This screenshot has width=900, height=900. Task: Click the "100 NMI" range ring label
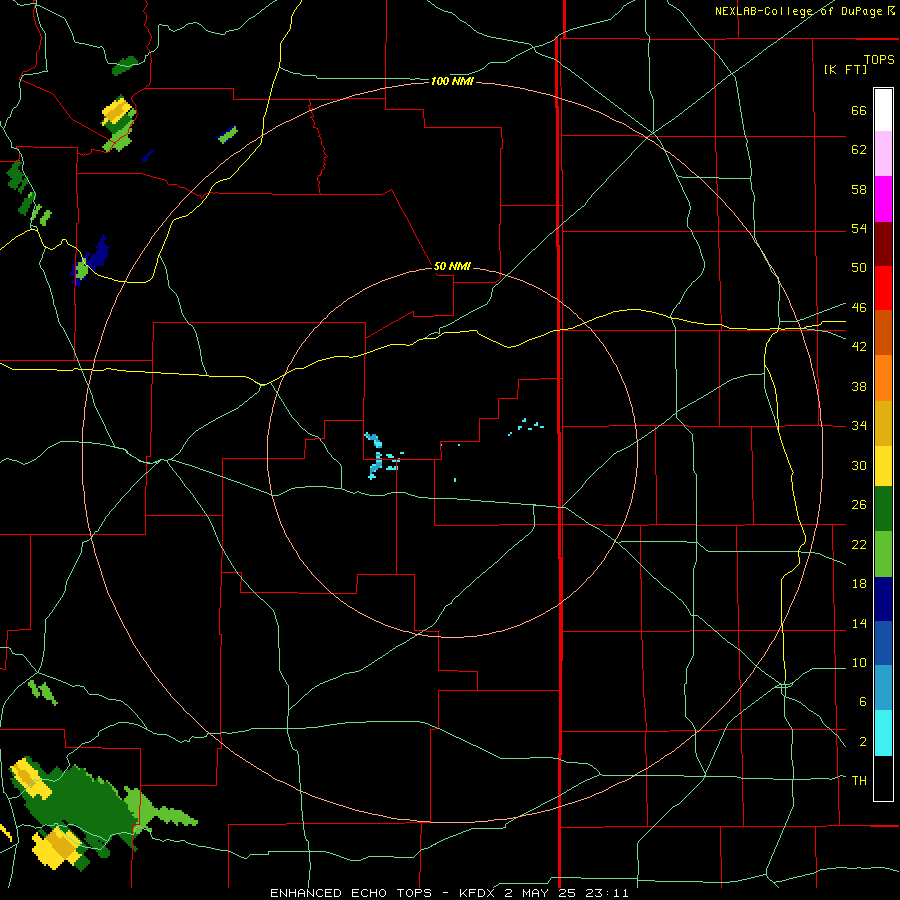(x=452, y=82)
